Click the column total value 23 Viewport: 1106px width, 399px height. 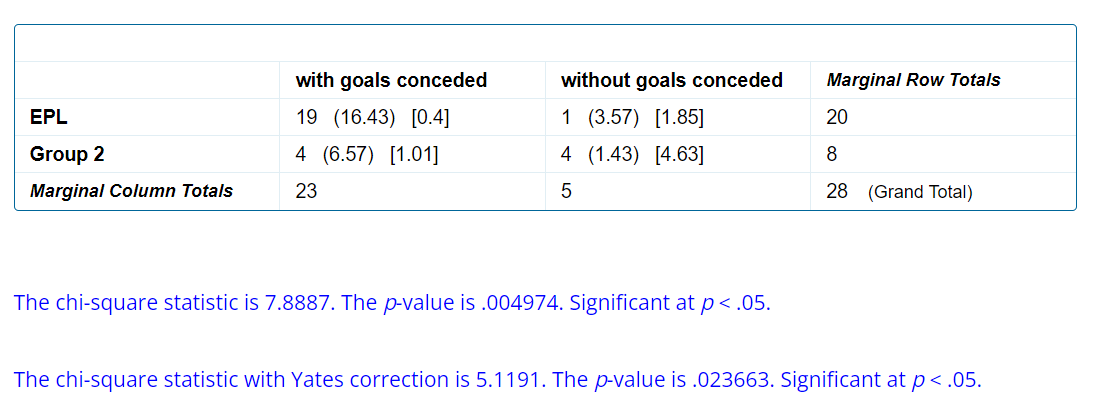click(306, 190)
